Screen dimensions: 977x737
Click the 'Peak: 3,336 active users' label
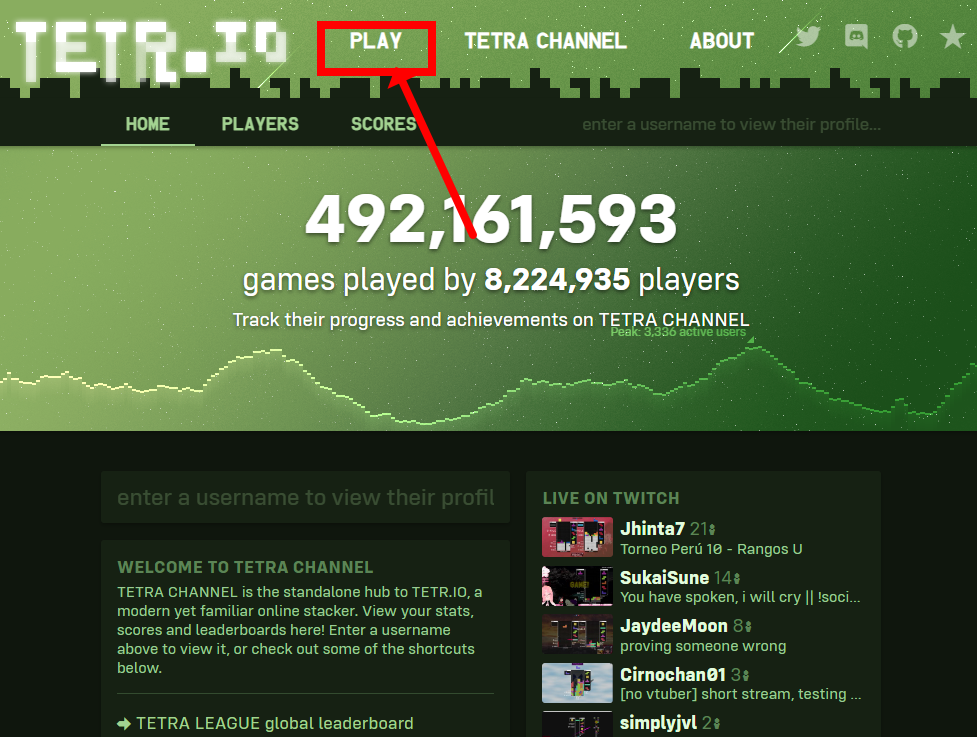tap(678, 332)
